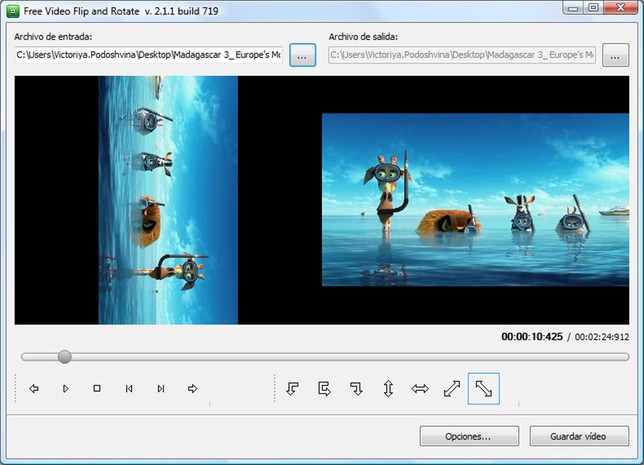This screenshot has width=644, height=465.
Task: Click the application icon in title bar
Action: [x=13, y=11]
